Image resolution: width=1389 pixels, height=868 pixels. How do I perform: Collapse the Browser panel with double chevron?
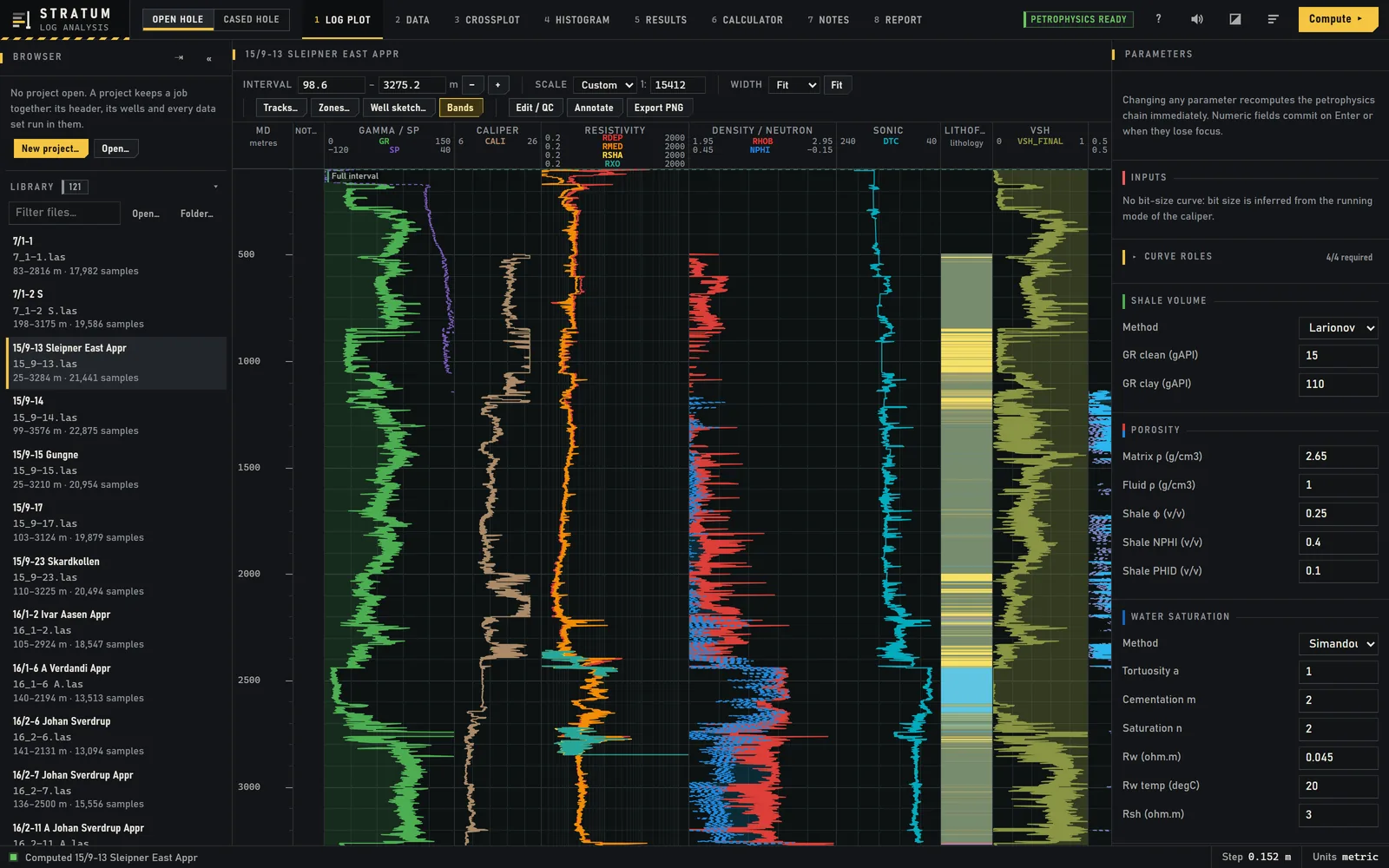[x=208, y=58]
